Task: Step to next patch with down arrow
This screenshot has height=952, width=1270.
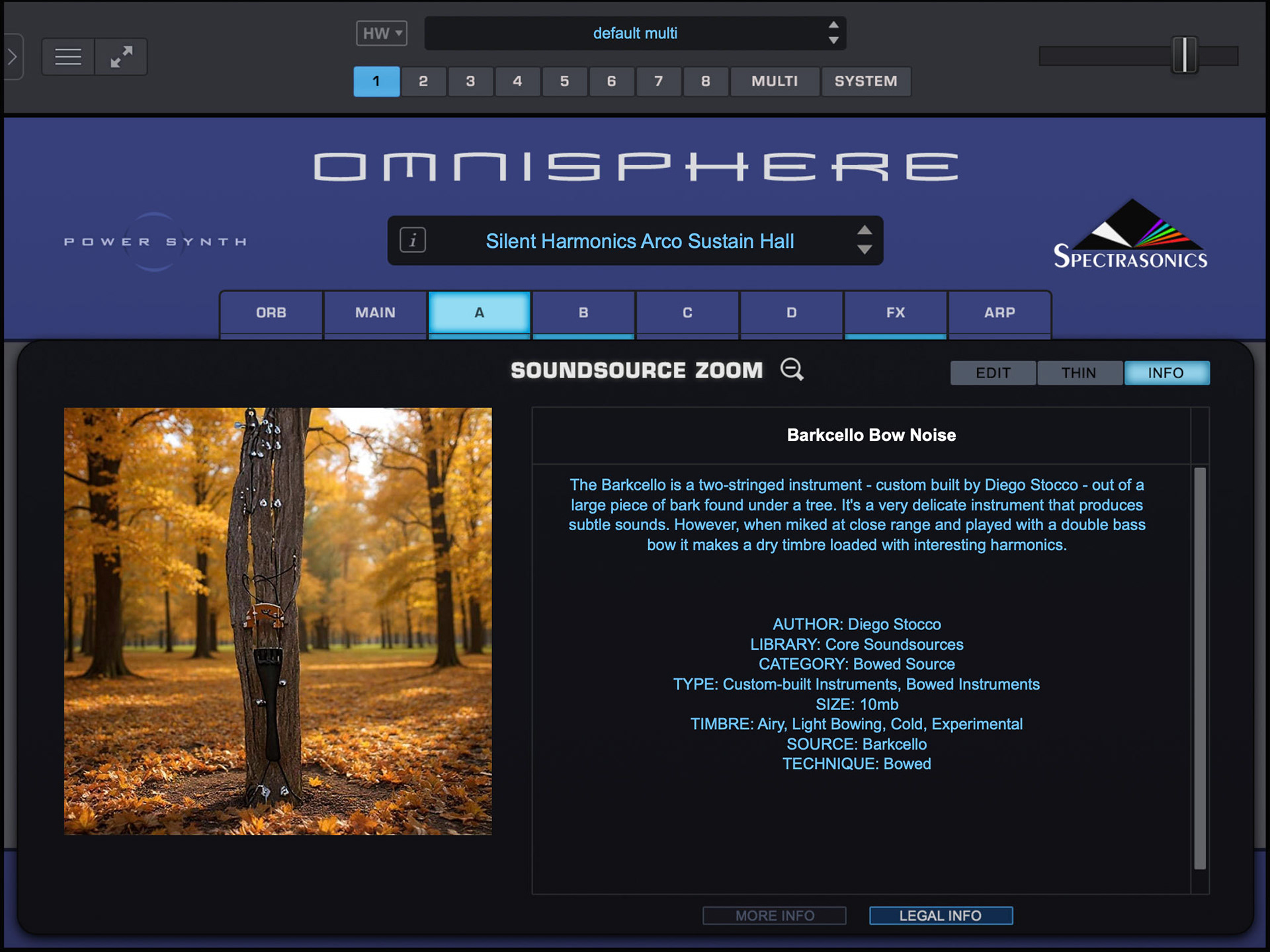Action: [864, 250]
